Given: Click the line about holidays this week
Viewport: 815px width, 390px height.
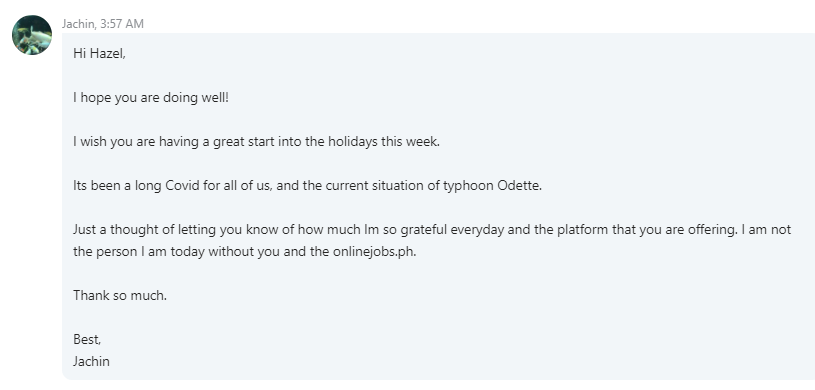Looking at the screenshot, I should 256,141.
